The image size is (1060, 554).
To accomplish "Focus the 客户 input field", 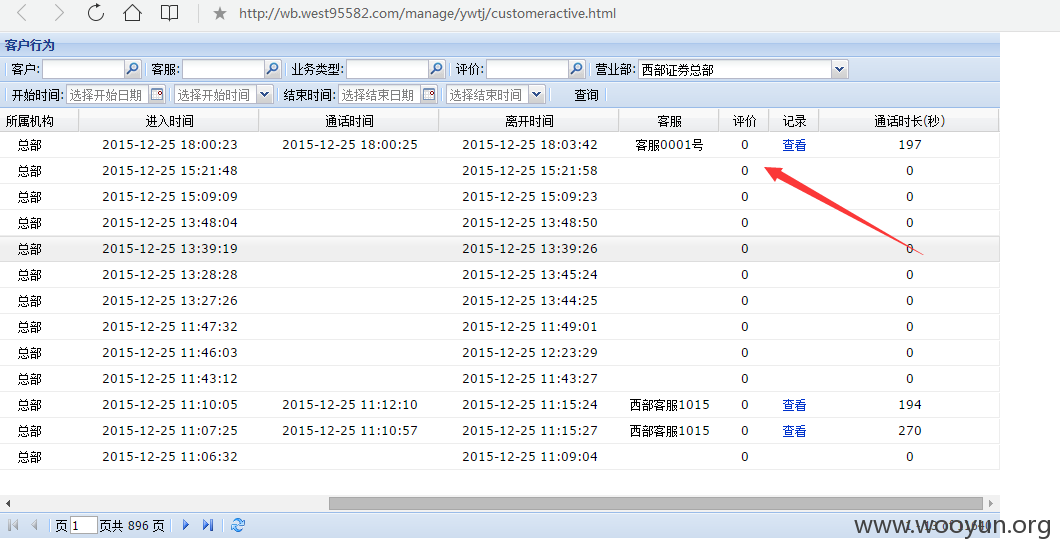I will (84, 69).
